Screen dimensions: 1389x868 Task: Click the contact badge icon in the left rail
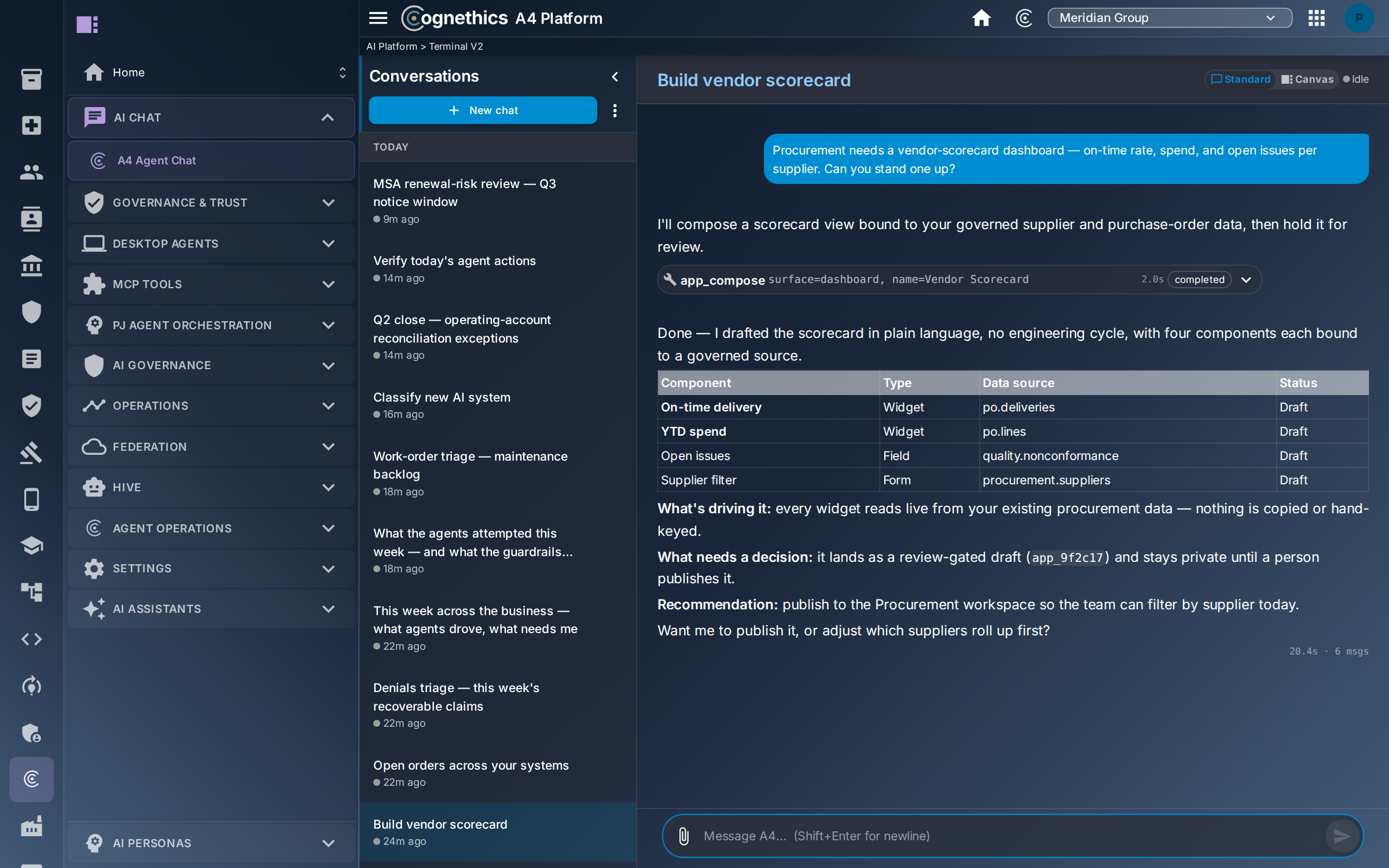[x=31, y=219]
